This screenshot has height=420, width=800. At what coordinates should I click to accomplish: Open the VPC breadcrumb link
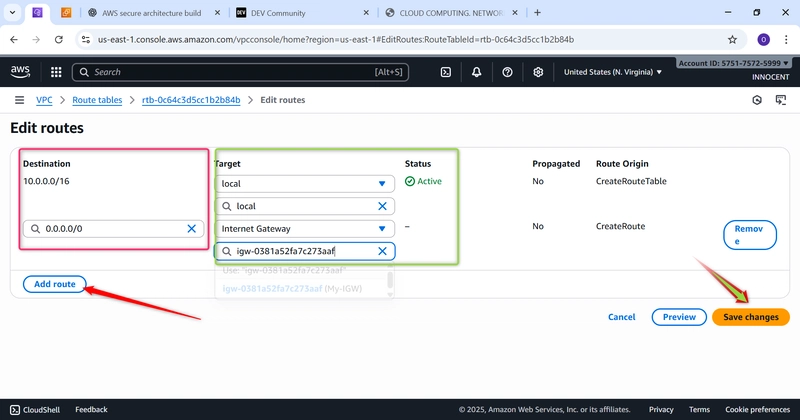(44, 100)
